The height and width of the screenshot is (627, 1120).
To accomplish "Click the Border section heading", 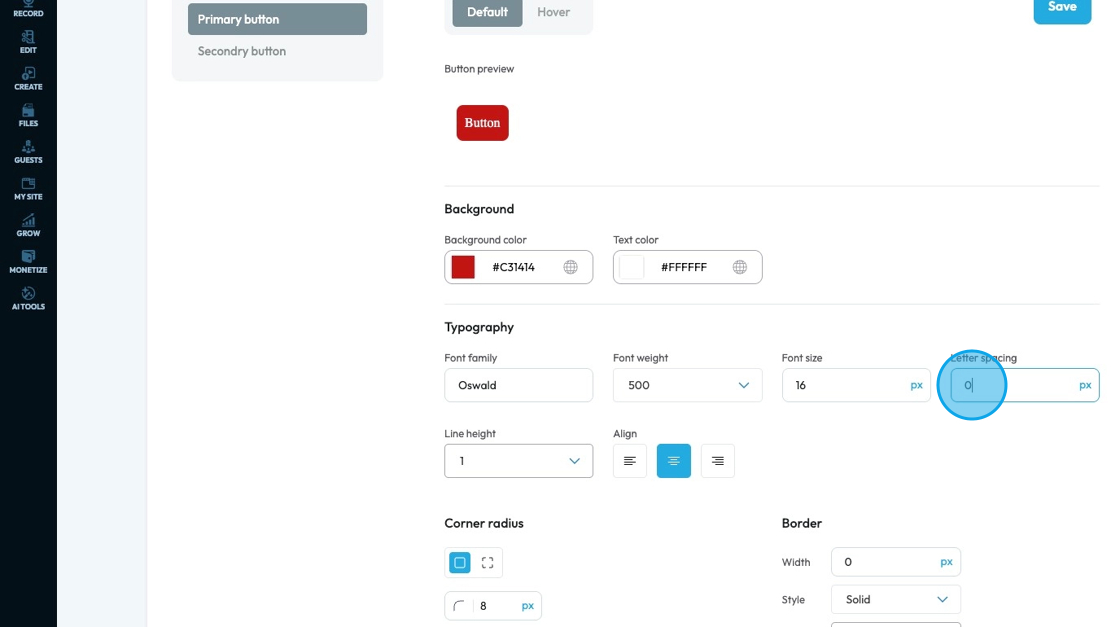I will pyautogui.click(x=801, y=523).
